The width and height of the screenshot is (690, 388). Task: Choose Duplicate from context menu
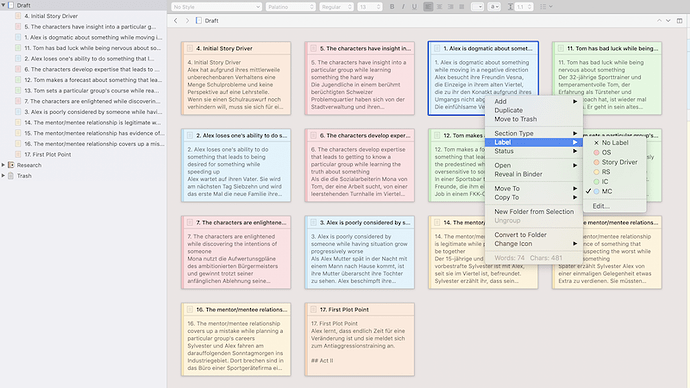(x=533, y=110)
